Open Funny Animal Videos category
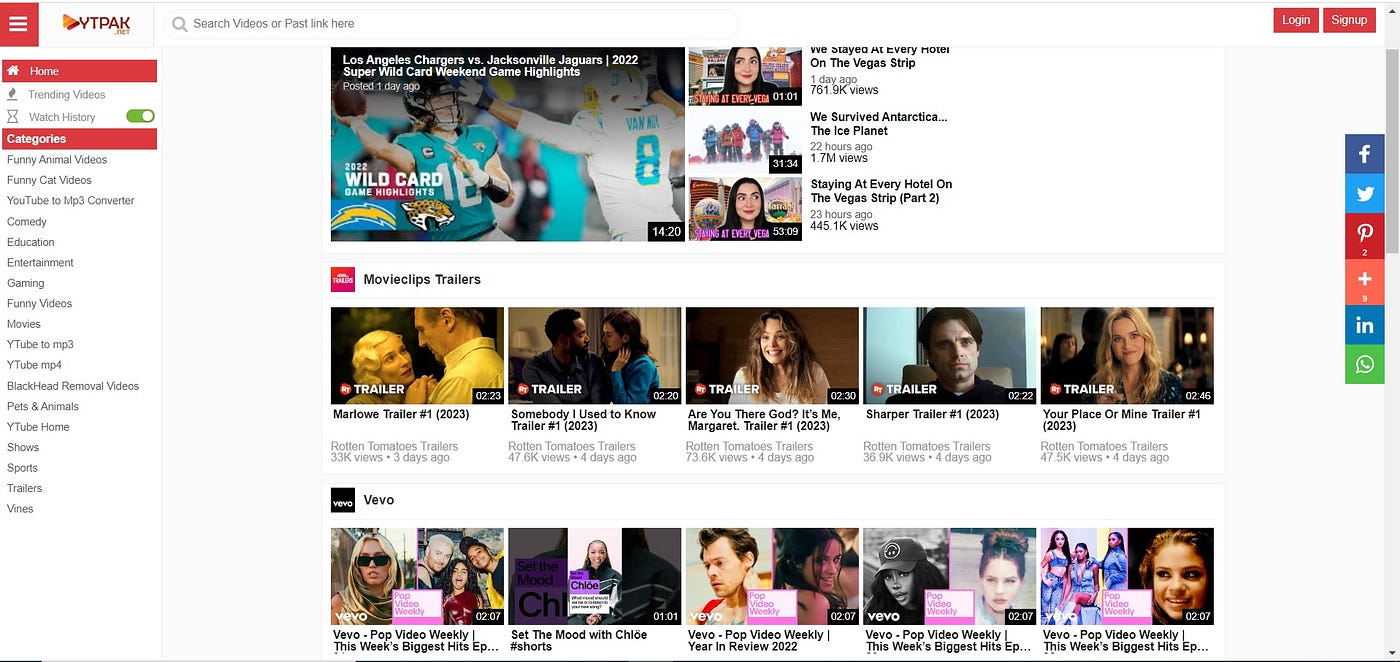Image resolution: width=1400 pixels, height=662 pixels. [57, 159]
